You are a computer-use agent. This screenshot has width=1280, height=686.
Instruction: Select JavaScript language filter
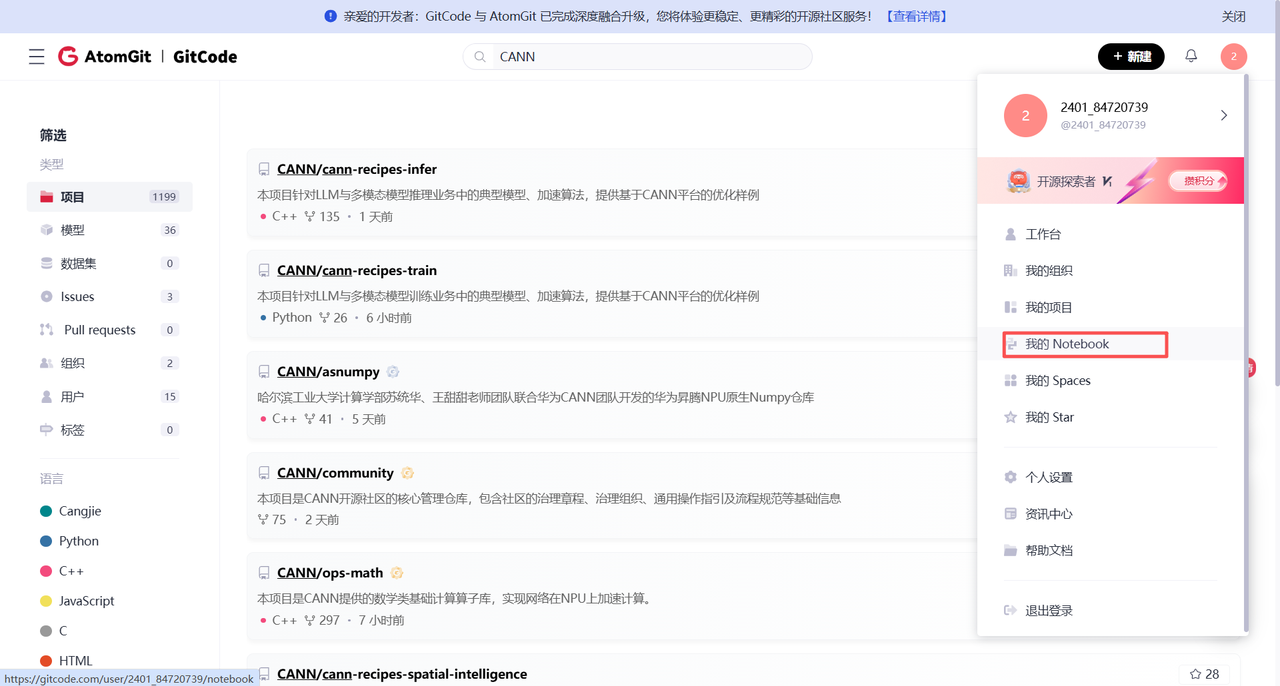coord(76,601)
